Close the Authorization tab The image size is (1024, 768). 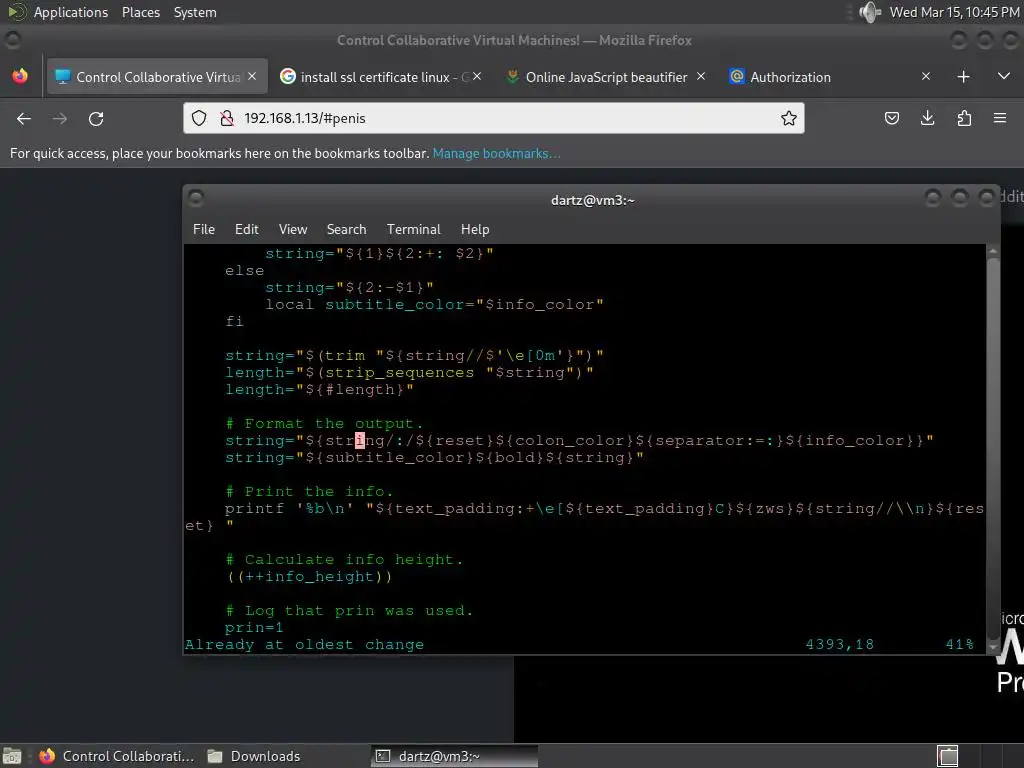[925, 76]
